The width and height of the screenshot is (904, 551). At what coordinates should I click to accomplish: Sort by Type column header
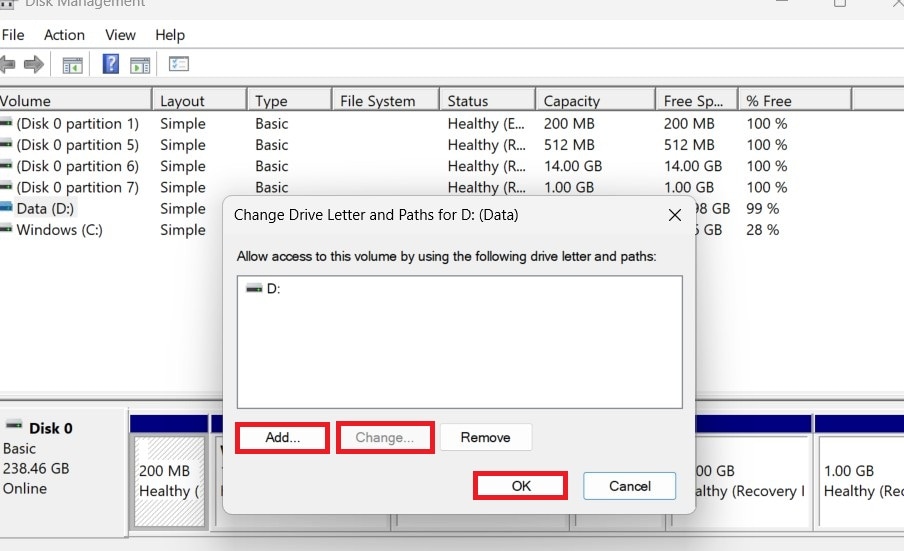coord(289,101)
